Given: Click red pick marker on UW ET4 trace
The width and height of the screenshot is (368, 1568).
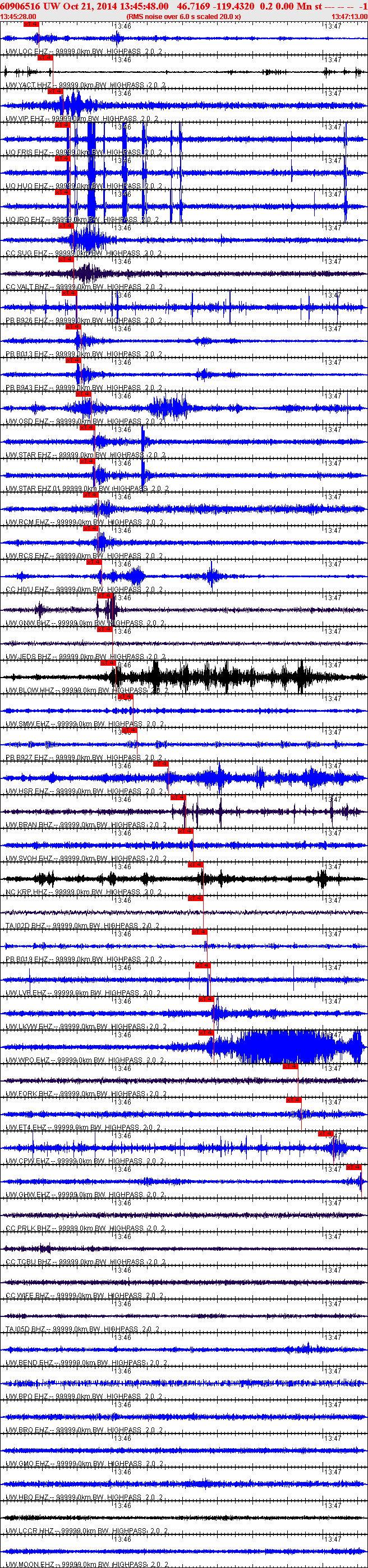Looking at the screenshot, I should click(293, 1100).
